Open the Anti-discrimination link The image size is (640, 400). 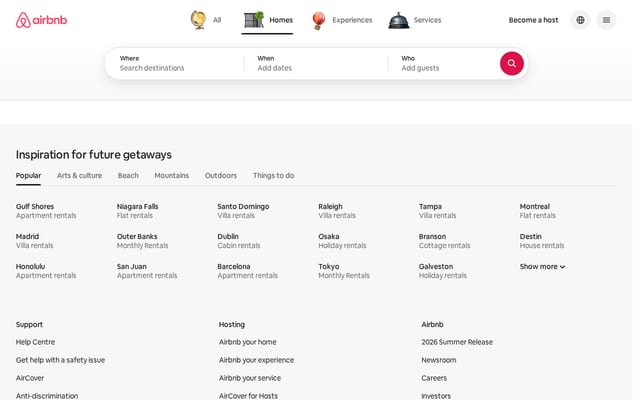pos(47,396)
